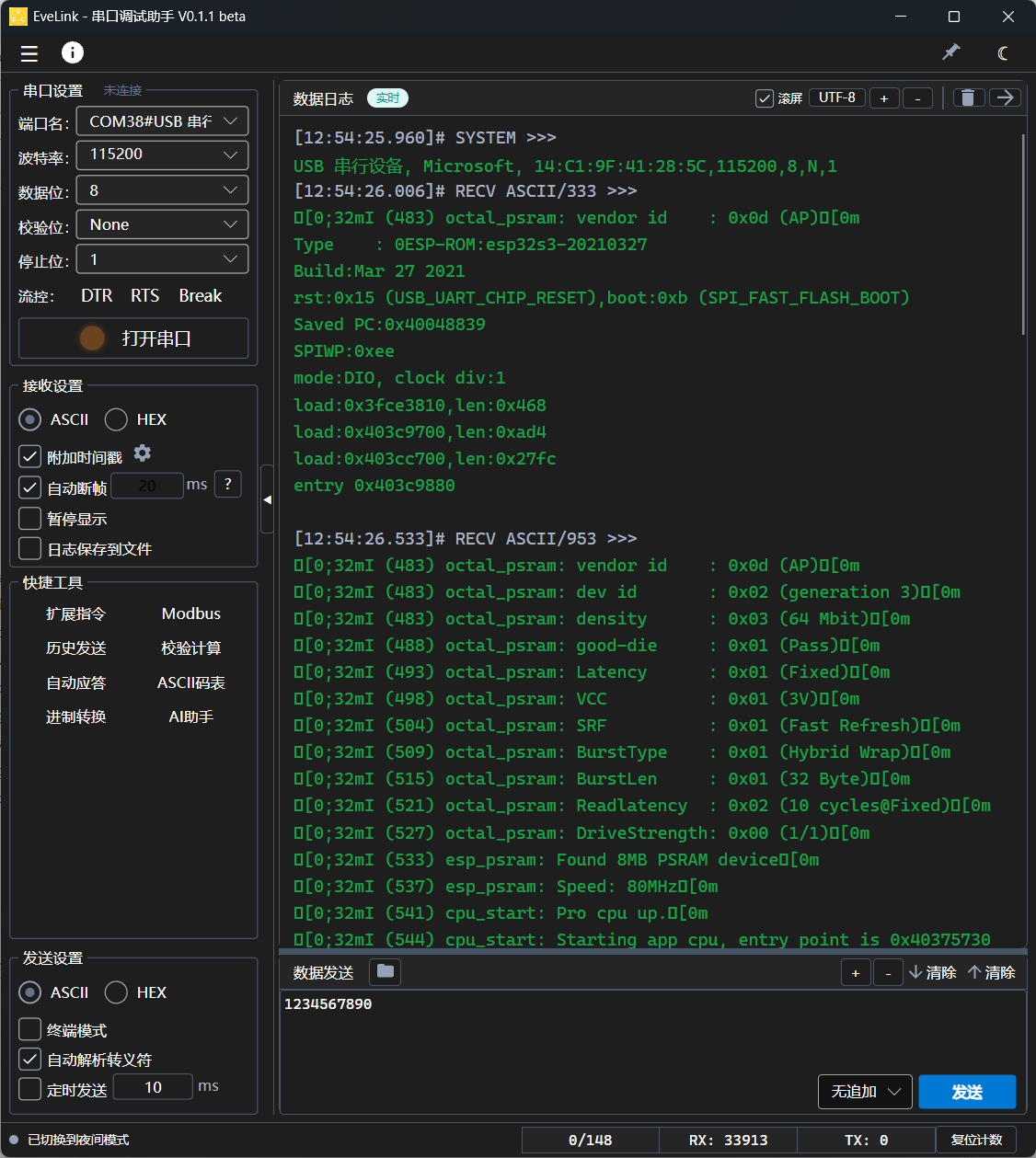Open AI助手 tool
The height and width of the screenshot is (1158, 1036).
(191, 717)
